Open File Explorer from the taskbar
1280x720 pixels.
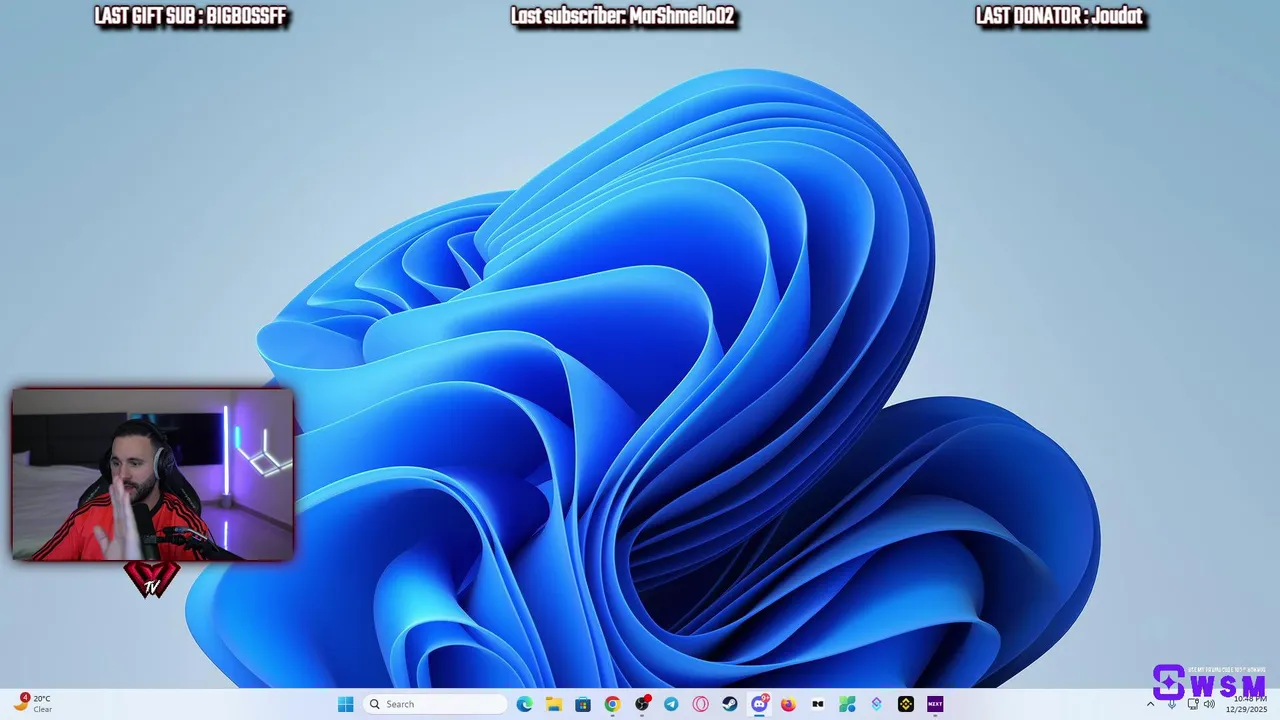(x=554, y=704)
